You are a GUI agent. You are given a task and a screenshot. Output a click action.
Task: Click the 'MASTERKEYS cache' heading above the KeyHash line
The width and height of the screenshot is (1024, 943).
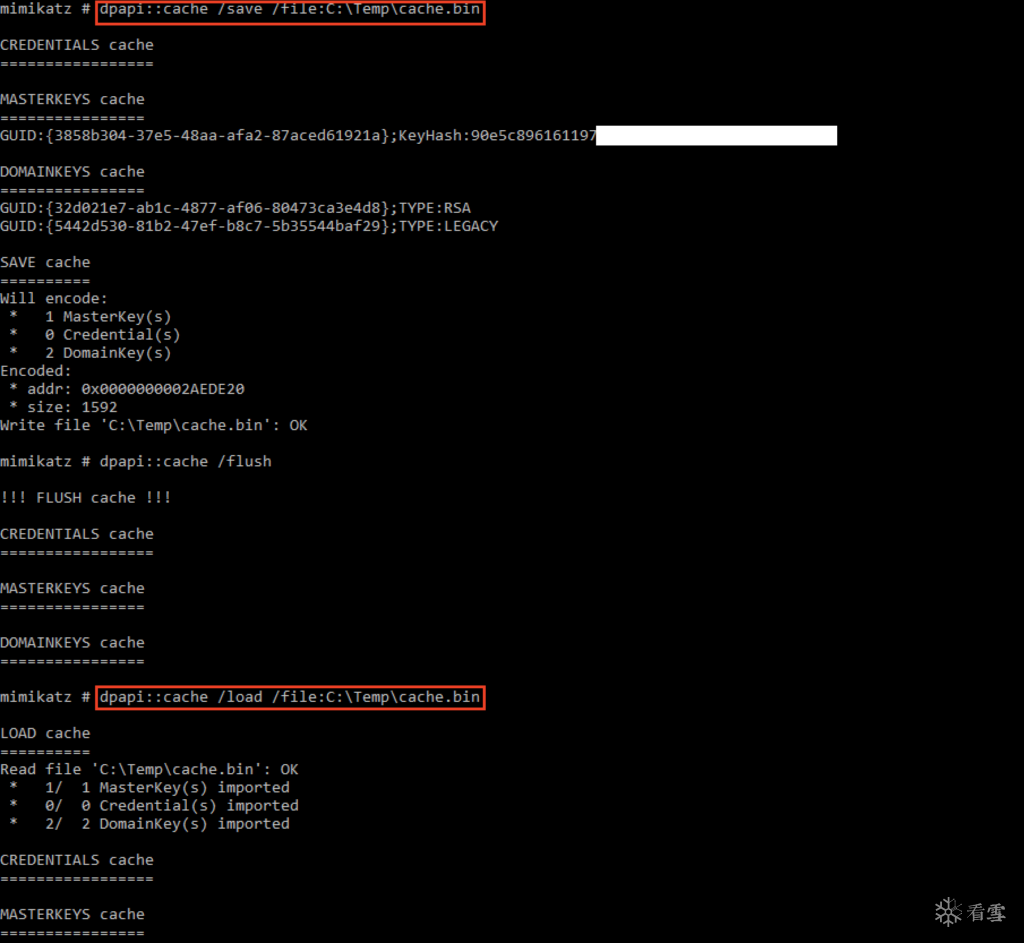[72, 99]
